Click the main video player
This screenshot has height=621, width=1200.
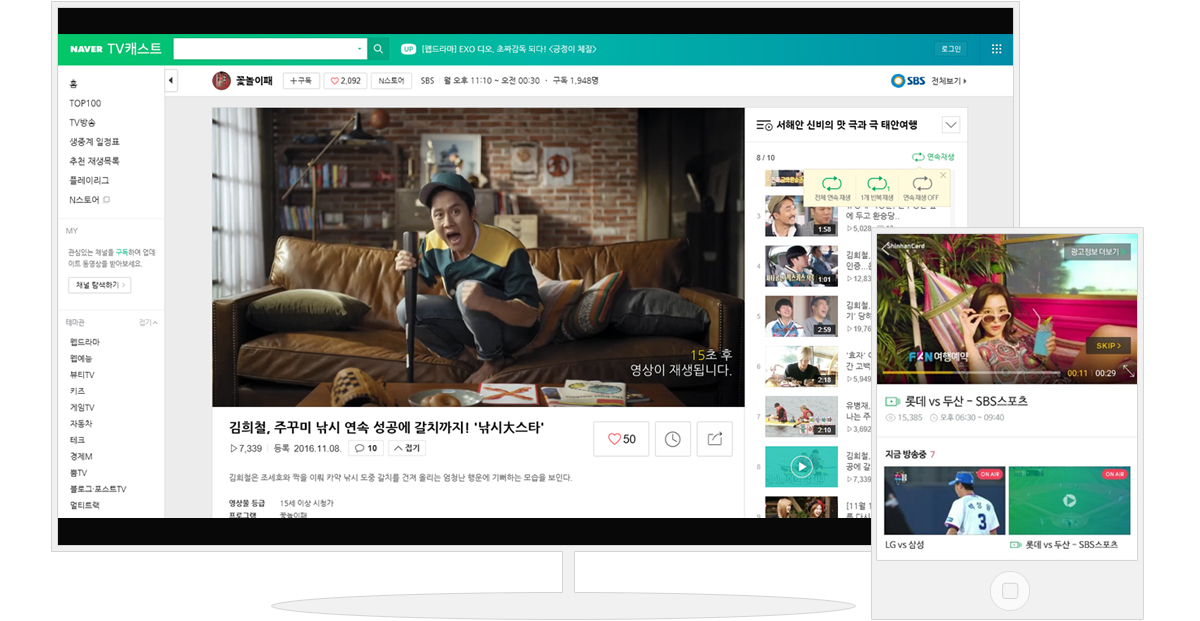tap(478, 257)
